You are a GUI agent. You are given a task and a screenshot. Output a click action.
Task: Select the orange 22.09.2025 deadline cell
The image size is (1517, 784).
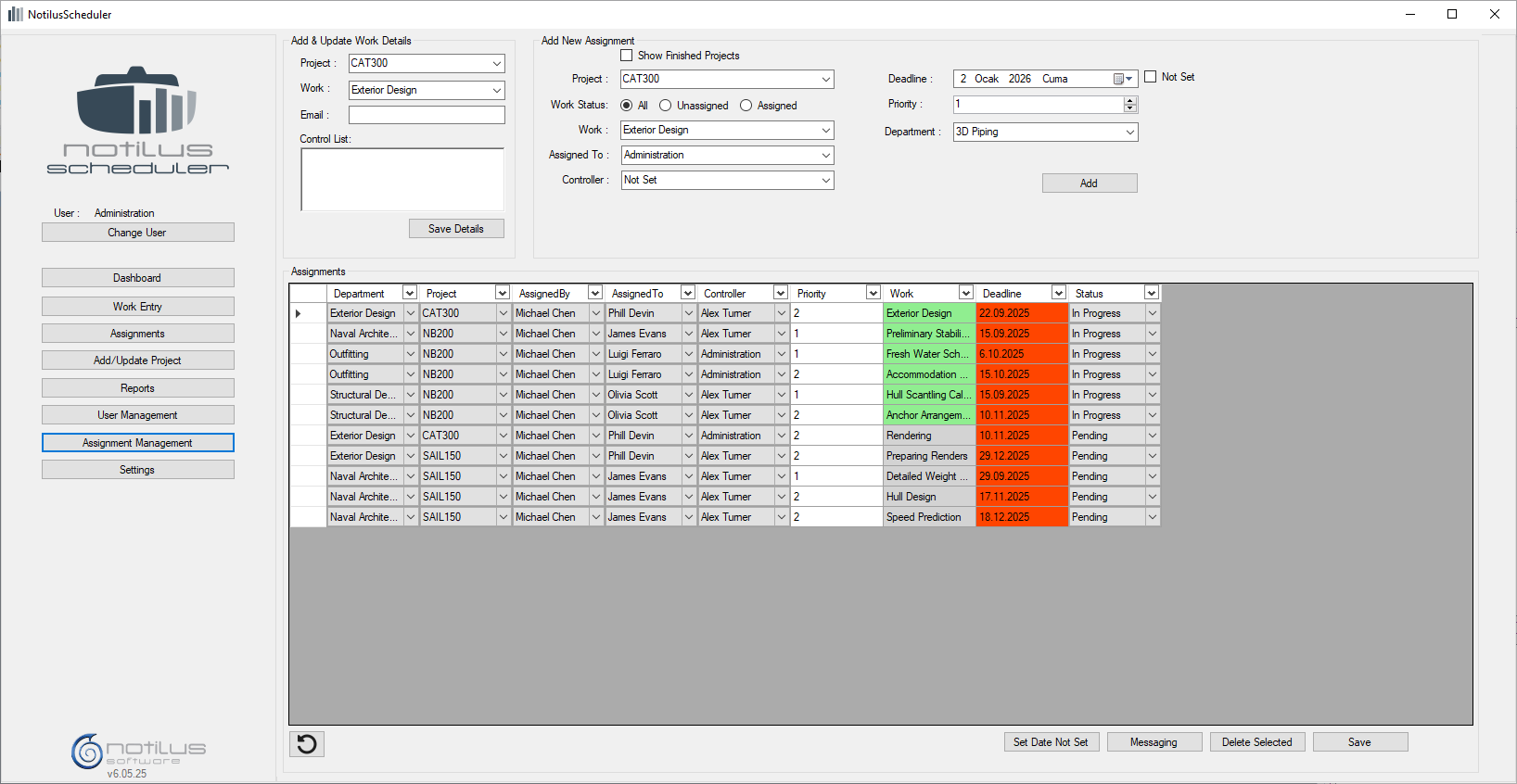tap(1021, 313)
